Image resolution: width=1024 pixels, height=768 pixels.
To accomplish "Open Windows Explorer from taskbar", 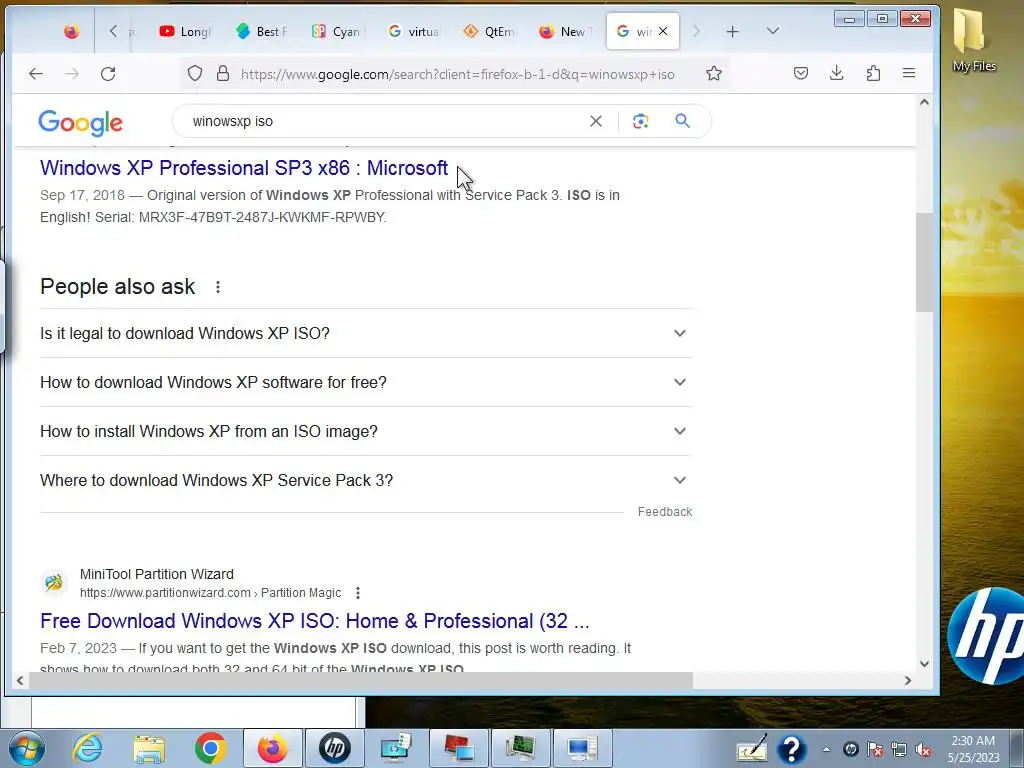I will pyautogui.click(x=149, y=748).
